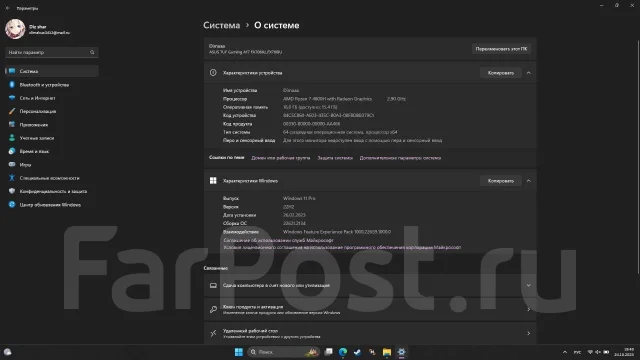Collapse Характеристики устройства section chevron

pyautogui.click(x=529, y=73)
